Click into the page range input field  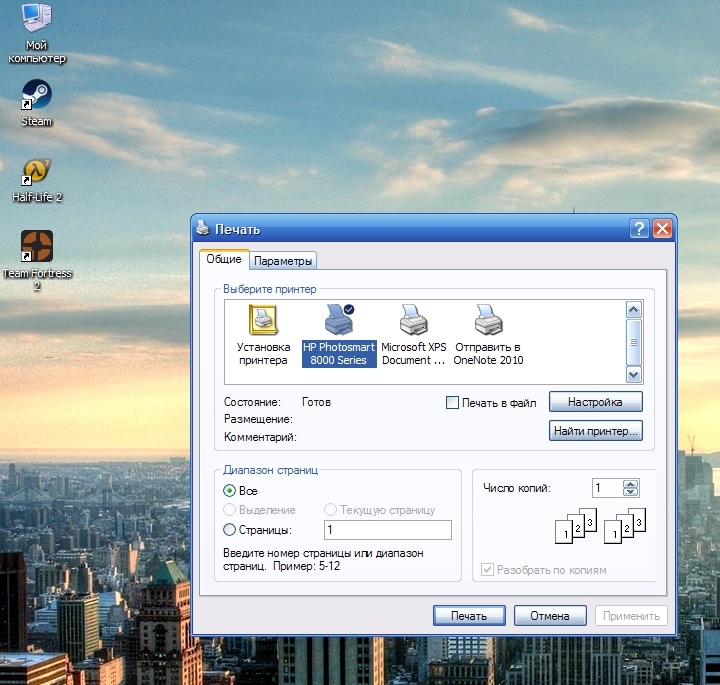coord(387,530)
